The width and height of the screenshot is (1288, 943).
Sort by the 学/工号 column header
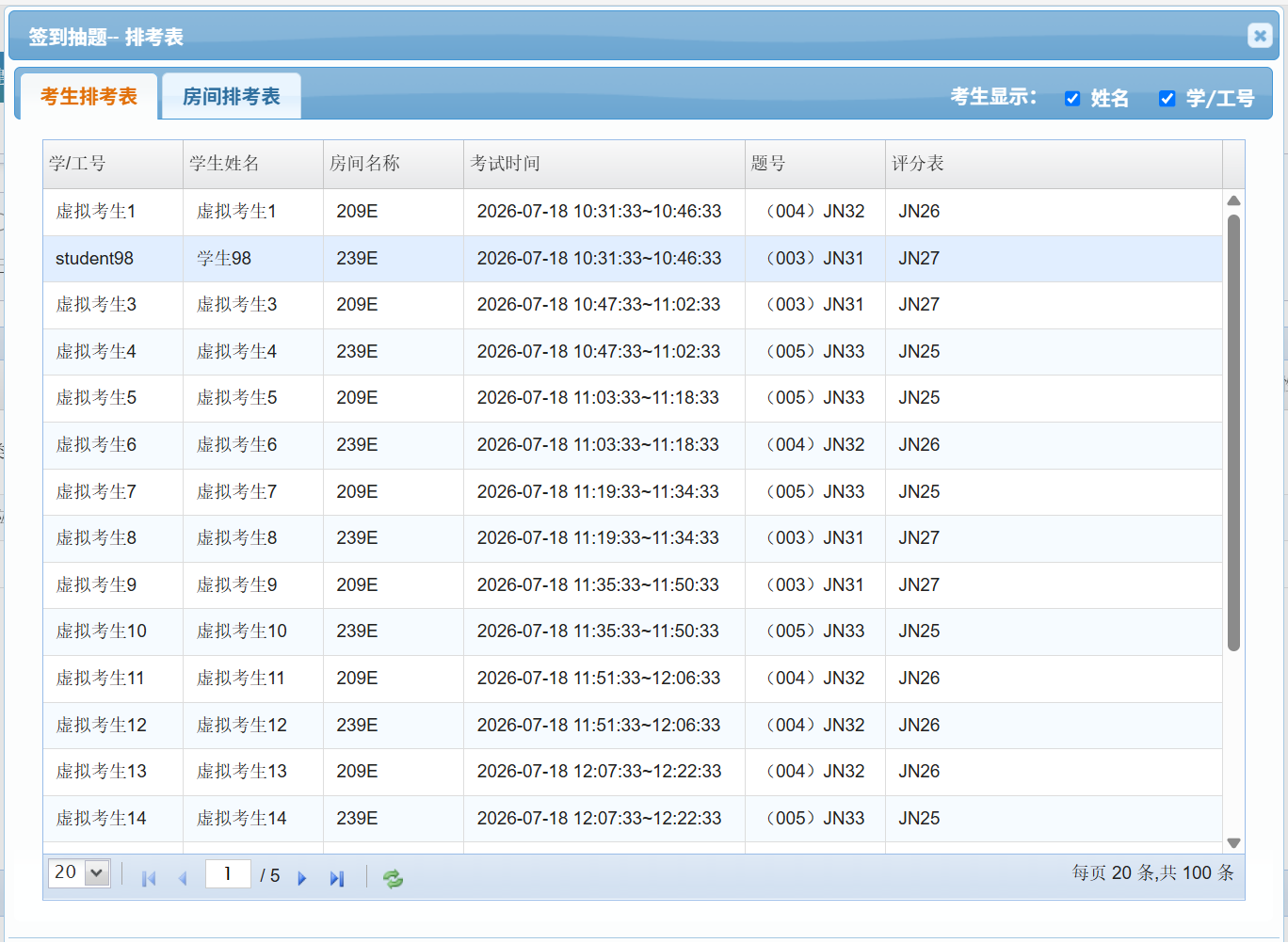pyautogui.click(x=113, y=164)
